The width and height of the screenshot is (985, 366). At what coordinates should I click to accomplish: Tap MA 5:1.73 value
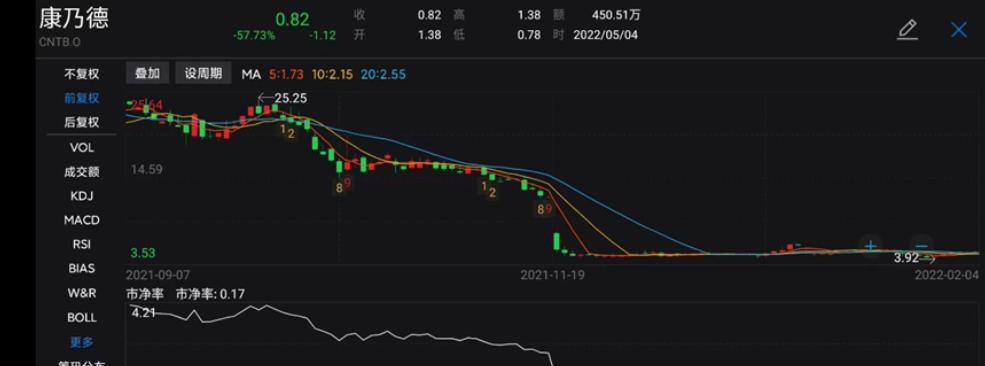click(286, 75)
